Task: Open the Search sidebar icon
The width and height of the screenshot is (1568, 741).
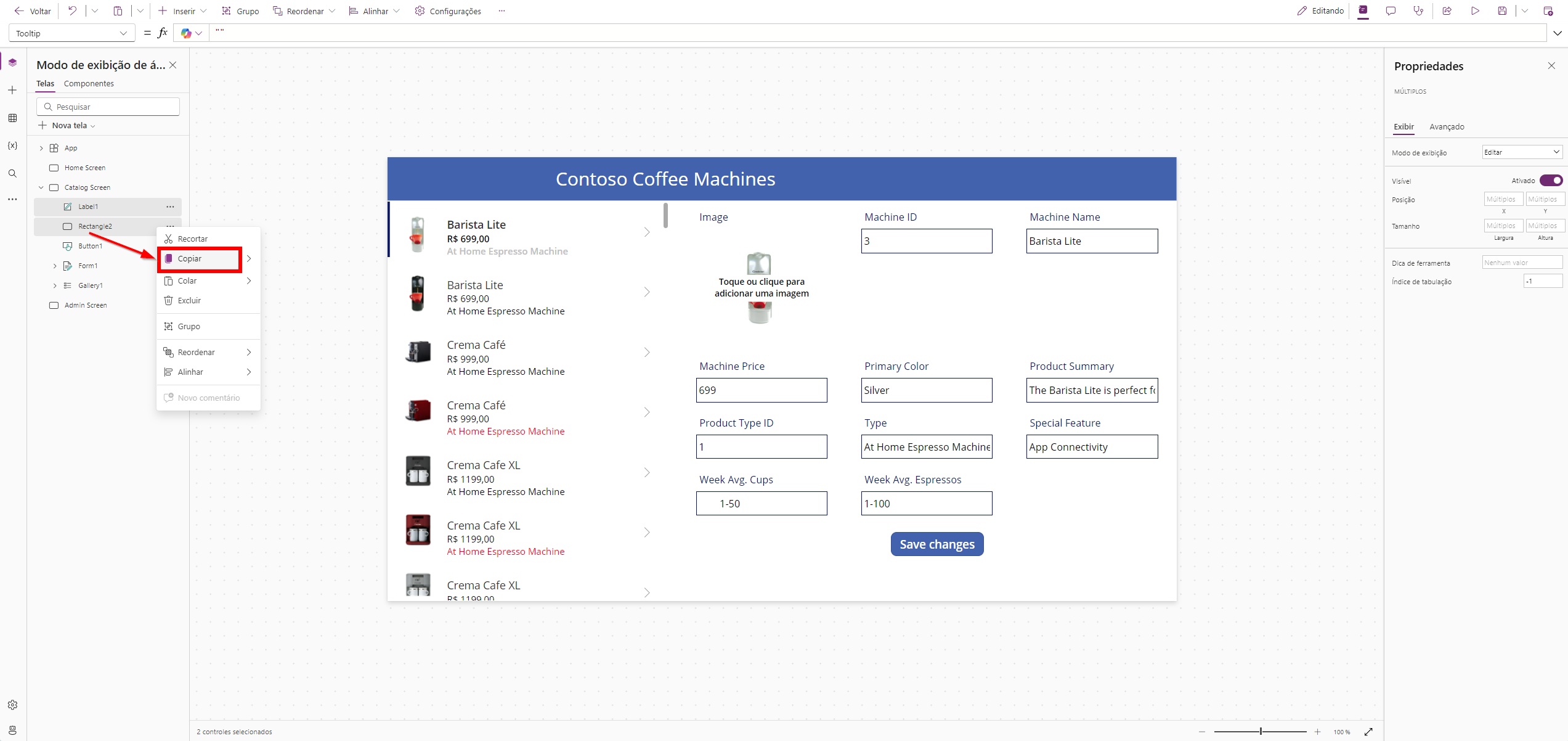Action: click(x=12, y=173)
